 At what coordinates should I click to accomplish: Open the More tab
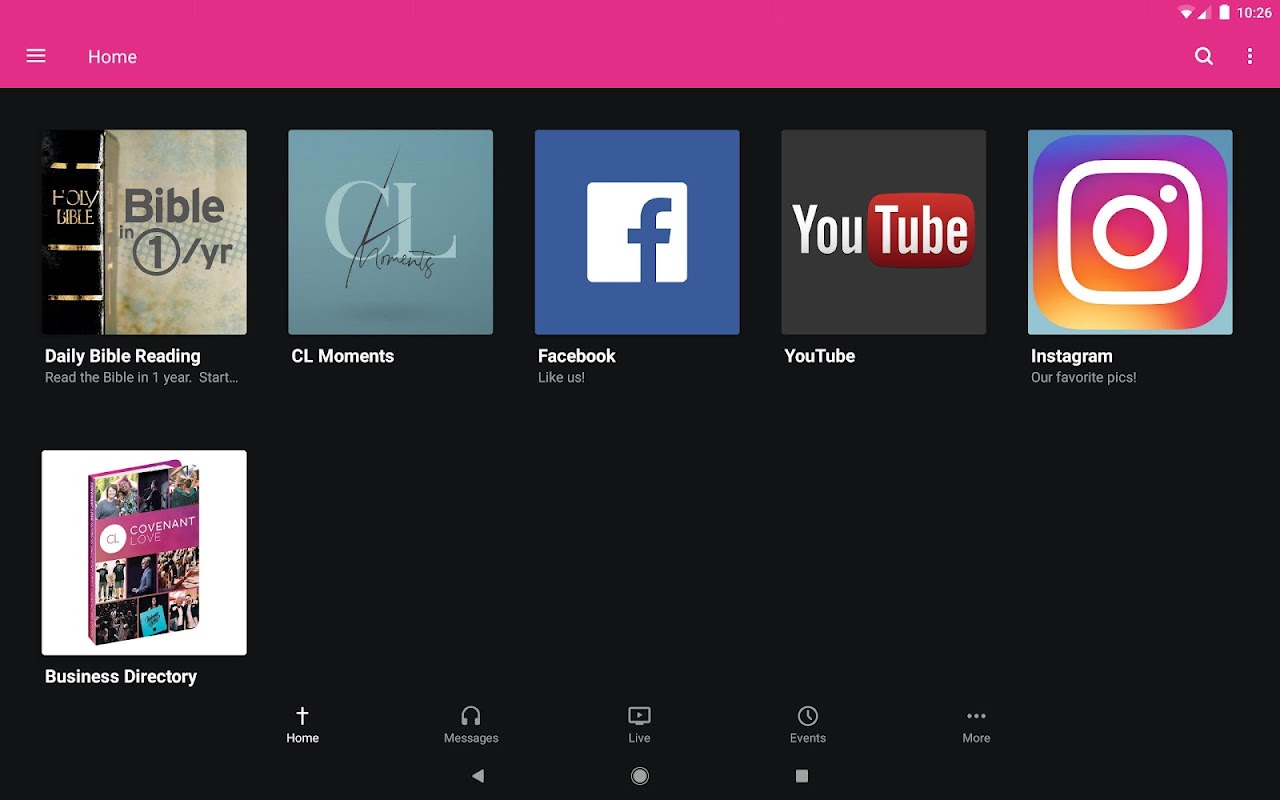coord(976,726)
